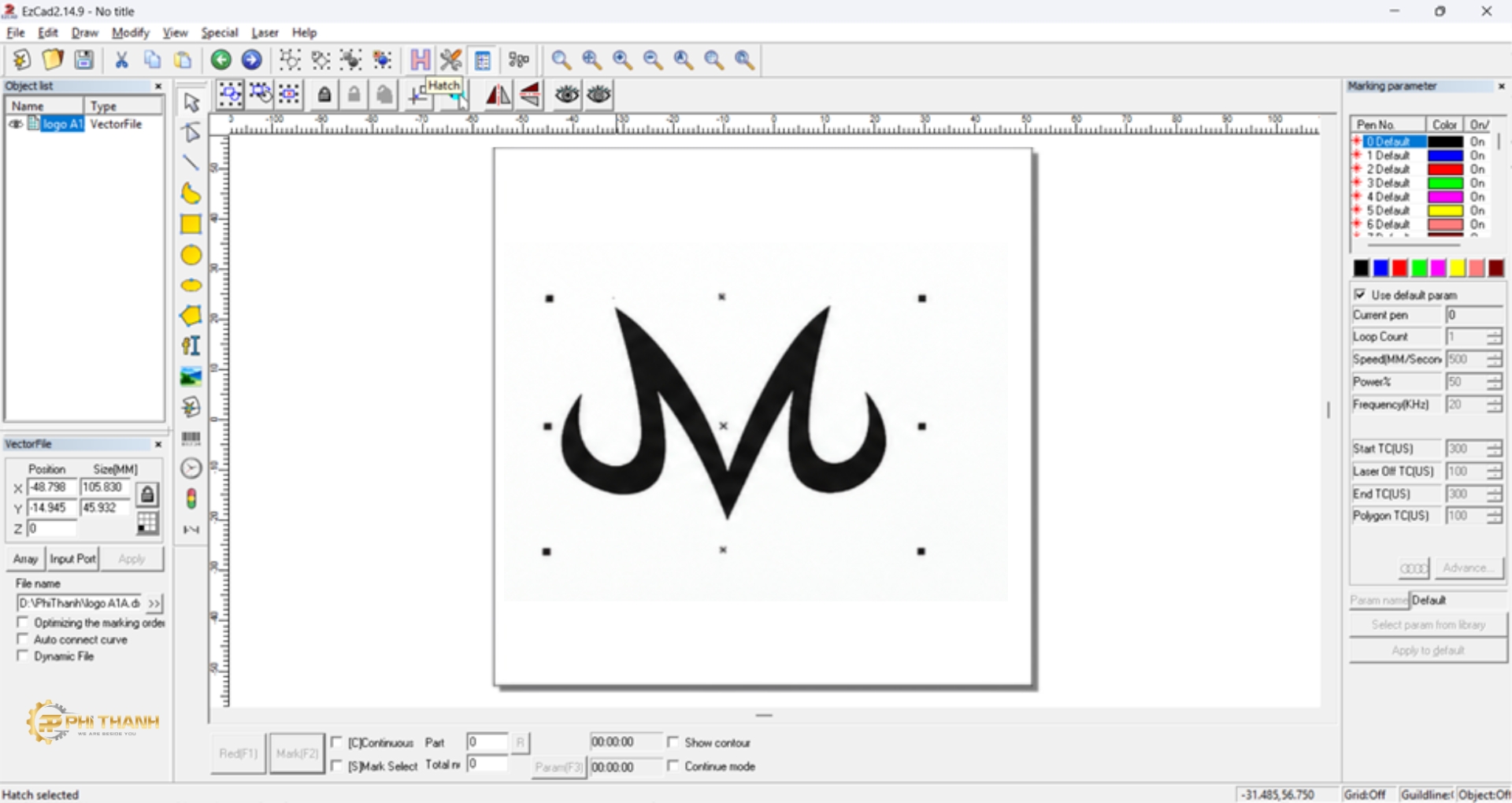Enable Dynamic File checkbox
Screen dimensions: 1512x803
point(23,656)
